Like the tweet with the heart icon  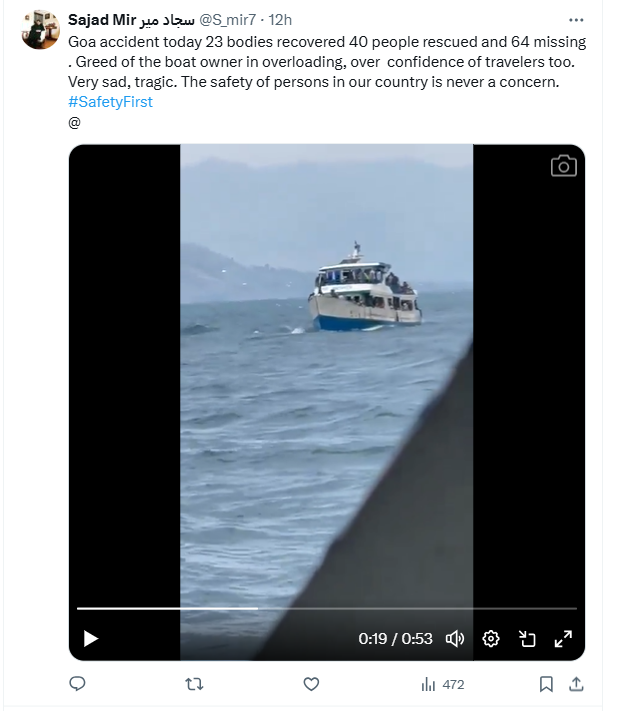pos(311,684)
